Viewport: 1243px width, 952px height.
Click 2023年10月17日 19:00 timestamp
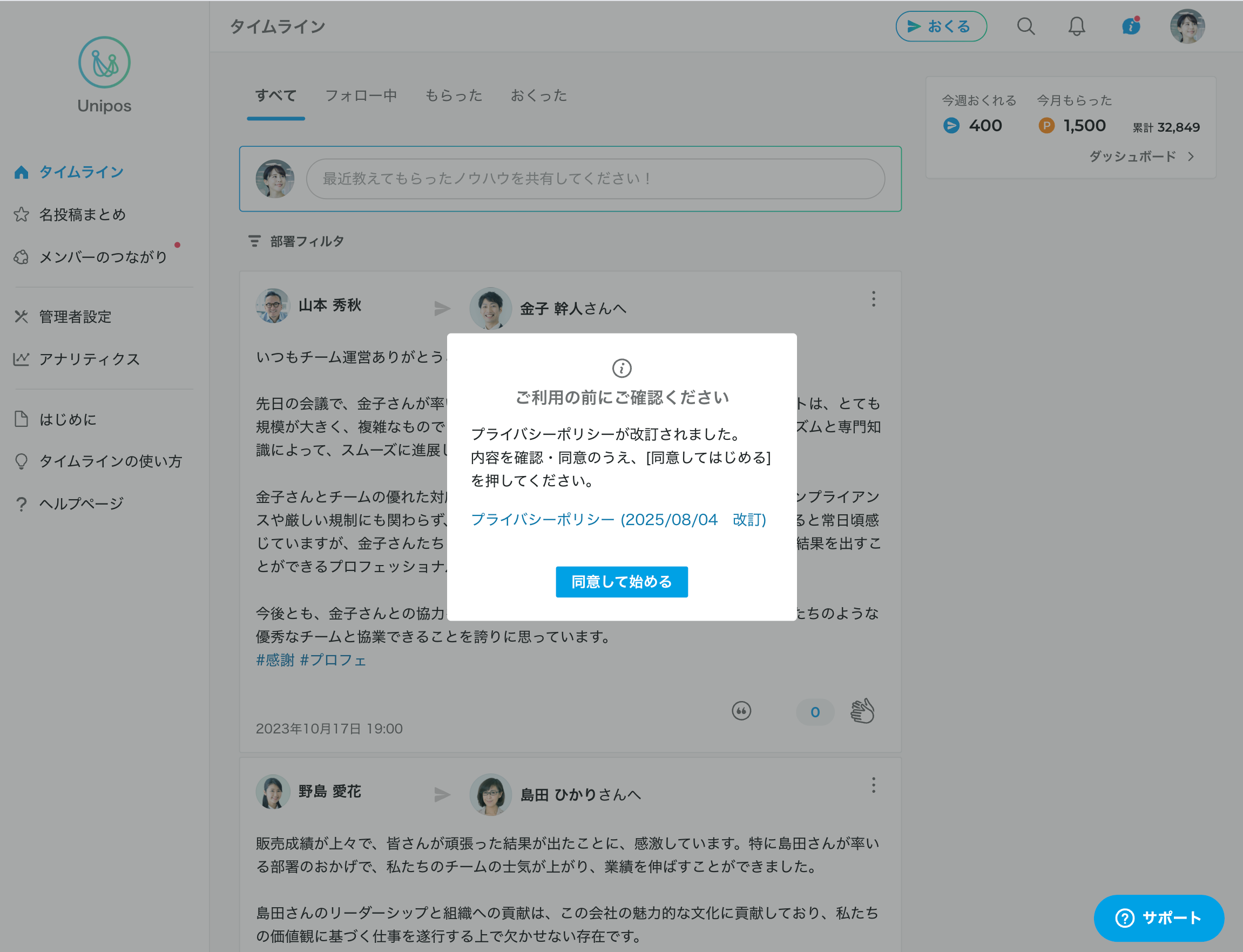coord(329,729)
